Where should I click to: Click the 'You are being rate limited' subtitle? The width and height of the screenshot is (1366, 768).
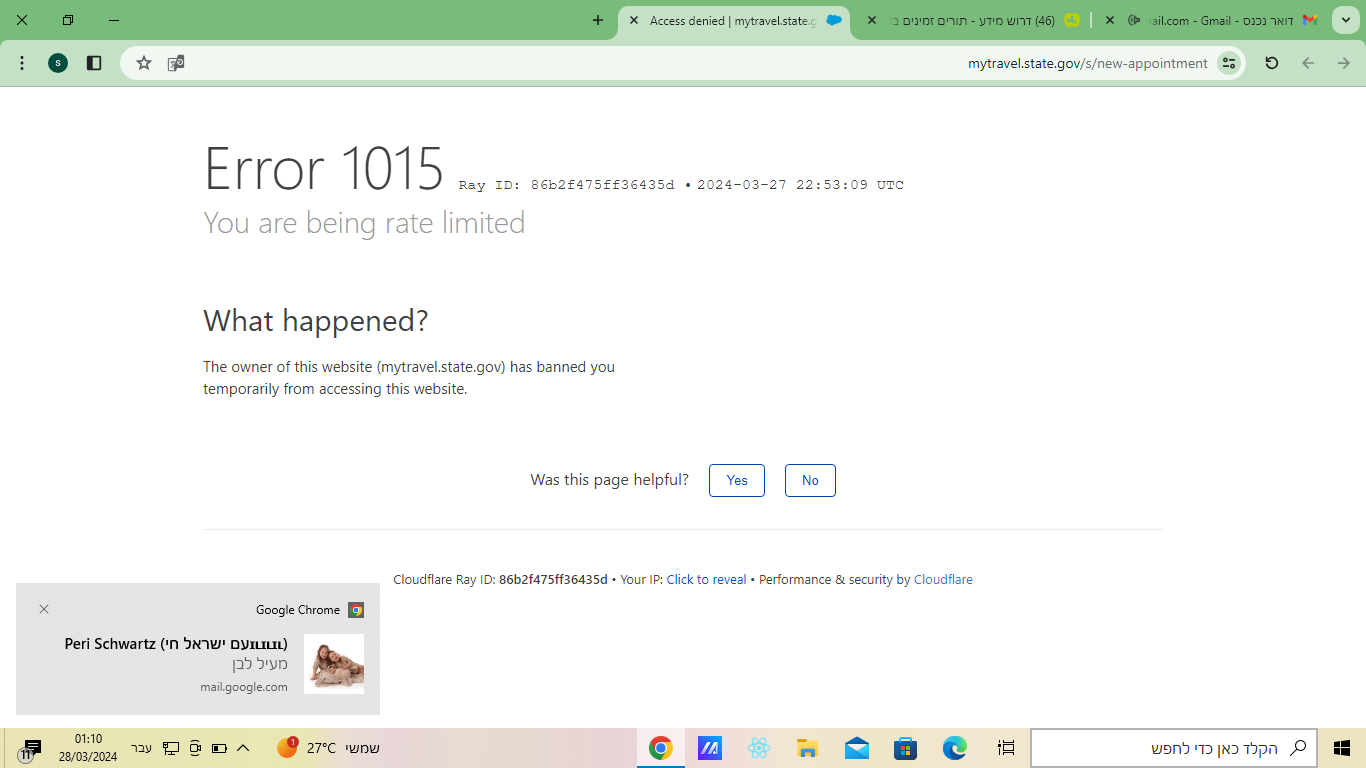(x=364, y=222)
